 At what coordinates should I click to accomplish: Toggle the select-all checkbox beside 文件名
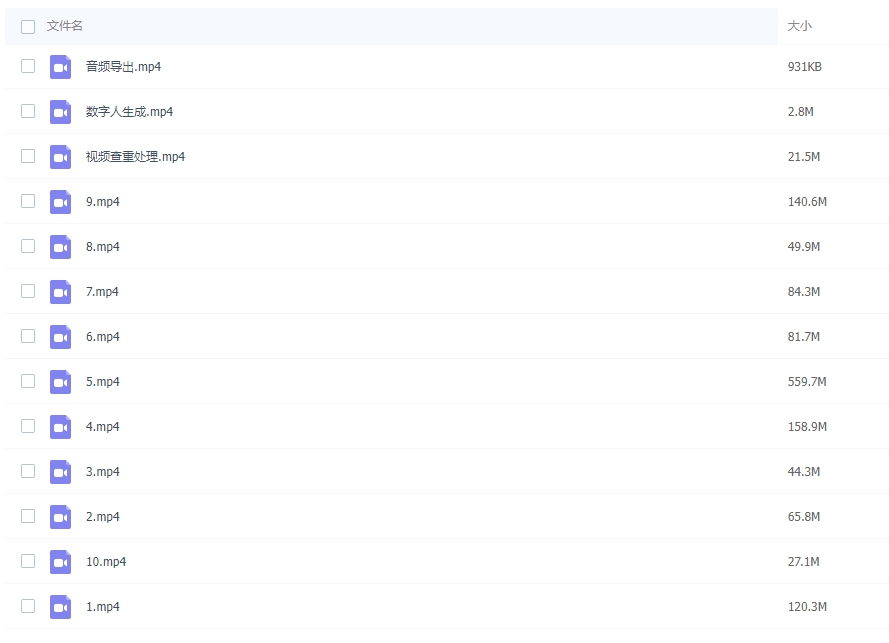28,26
